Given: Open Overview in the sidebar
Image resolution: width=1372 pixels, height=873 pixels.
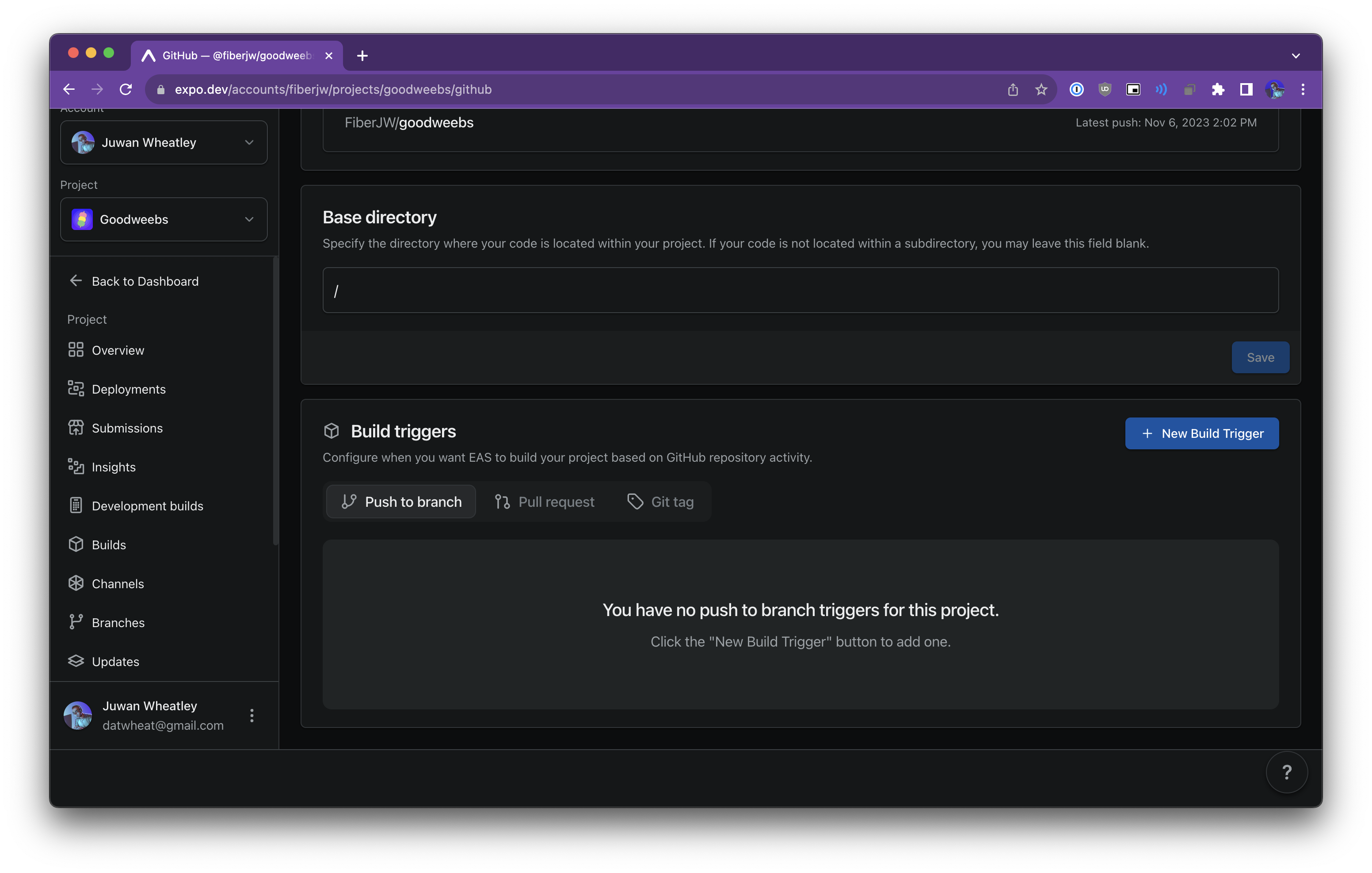Looking at the screenshot, I should pyautogui.click(x=164, y=350).
